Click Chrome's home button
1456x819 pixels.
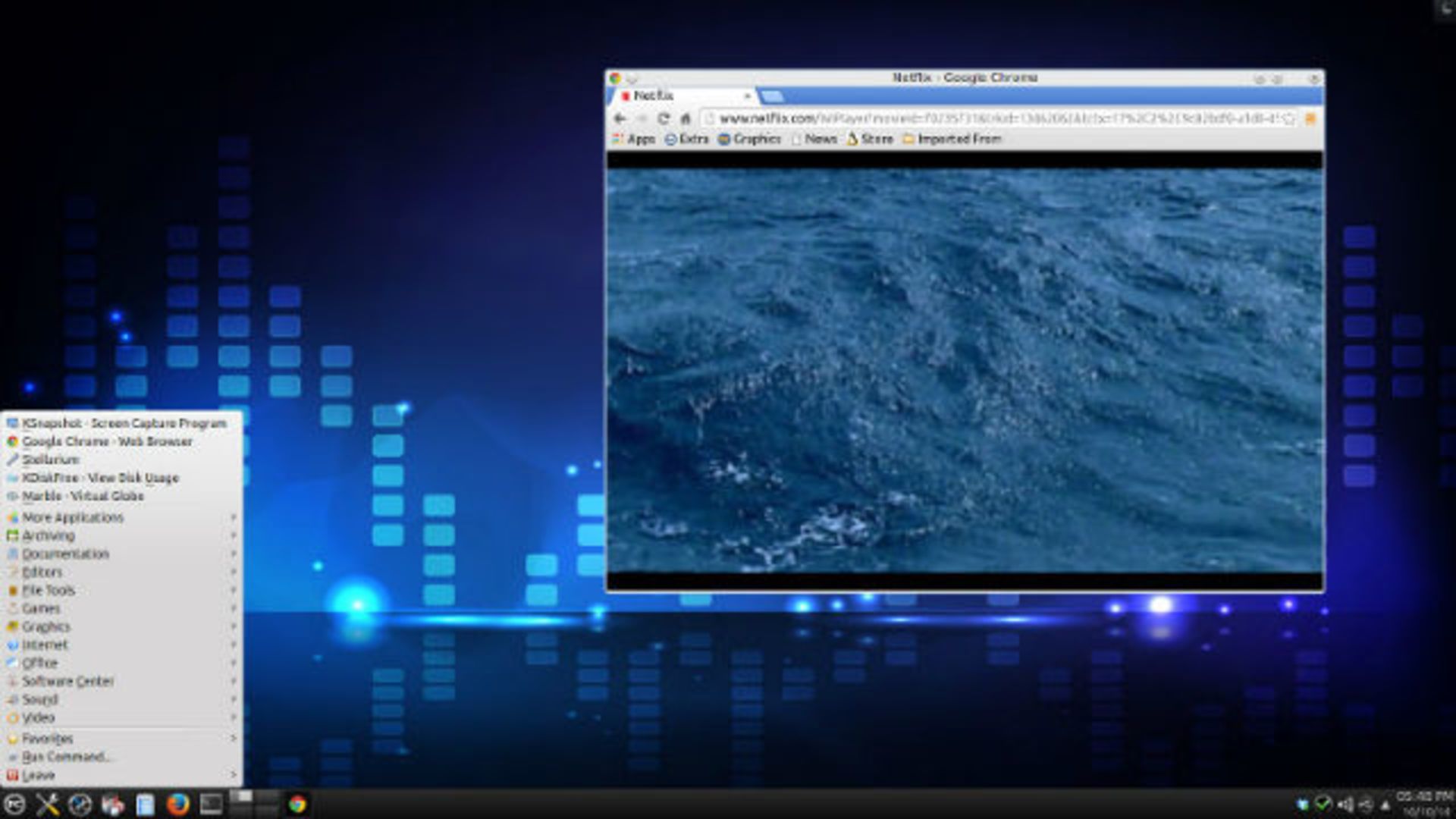pos(686,118)
